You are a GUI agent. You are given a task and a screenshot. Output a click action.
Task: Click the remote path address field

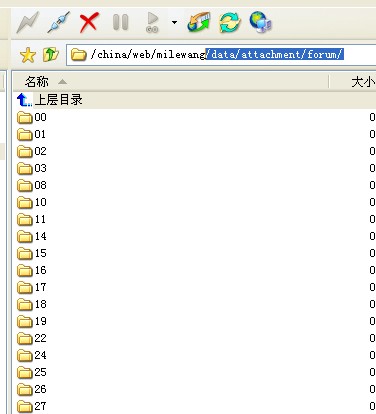pos(221,54)
